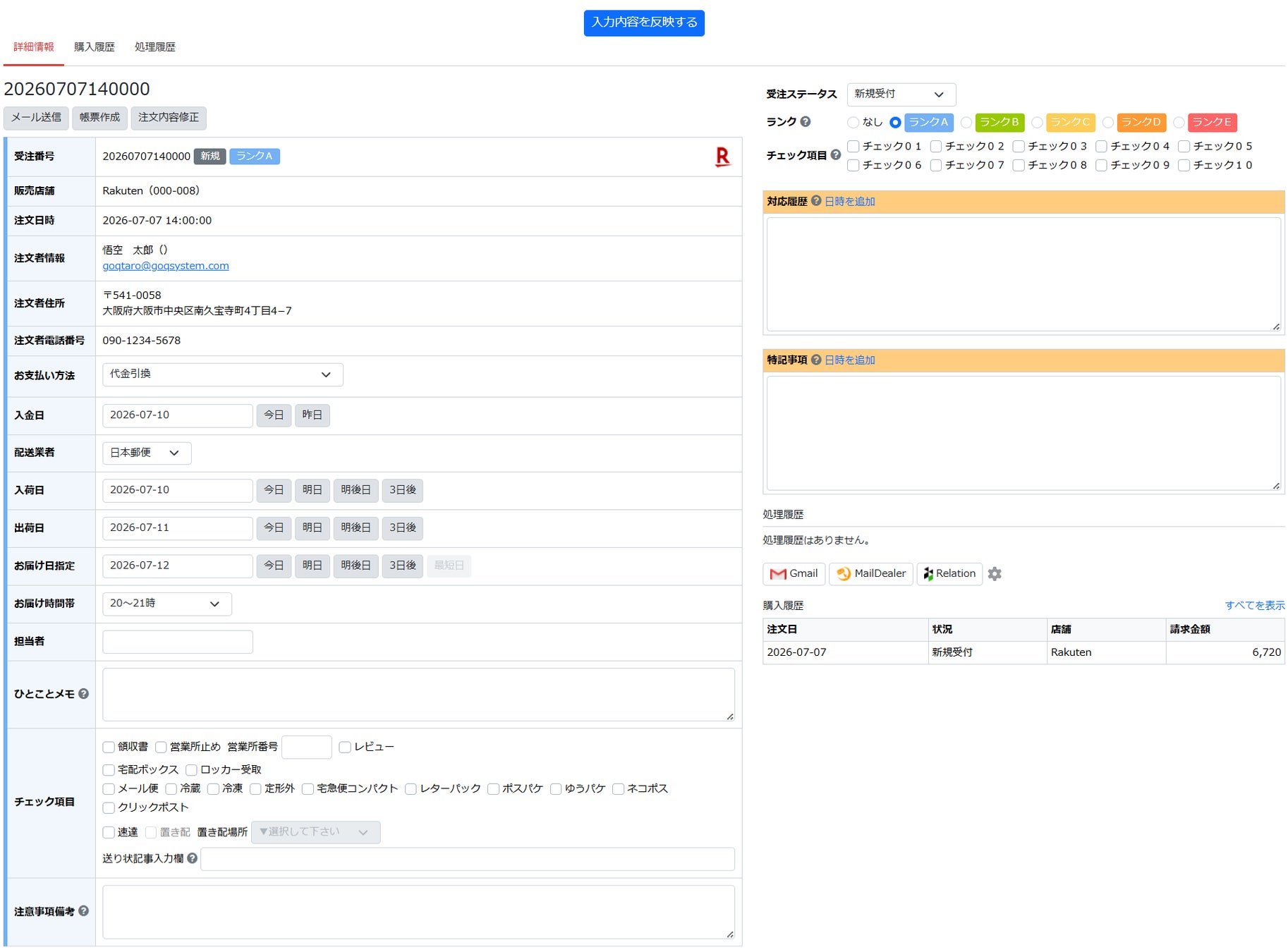The height and width of the screenshot is (952, 1288).
Task: Open お支払い方法 dropdown showing 代金引換
Action: coord(223,374)
